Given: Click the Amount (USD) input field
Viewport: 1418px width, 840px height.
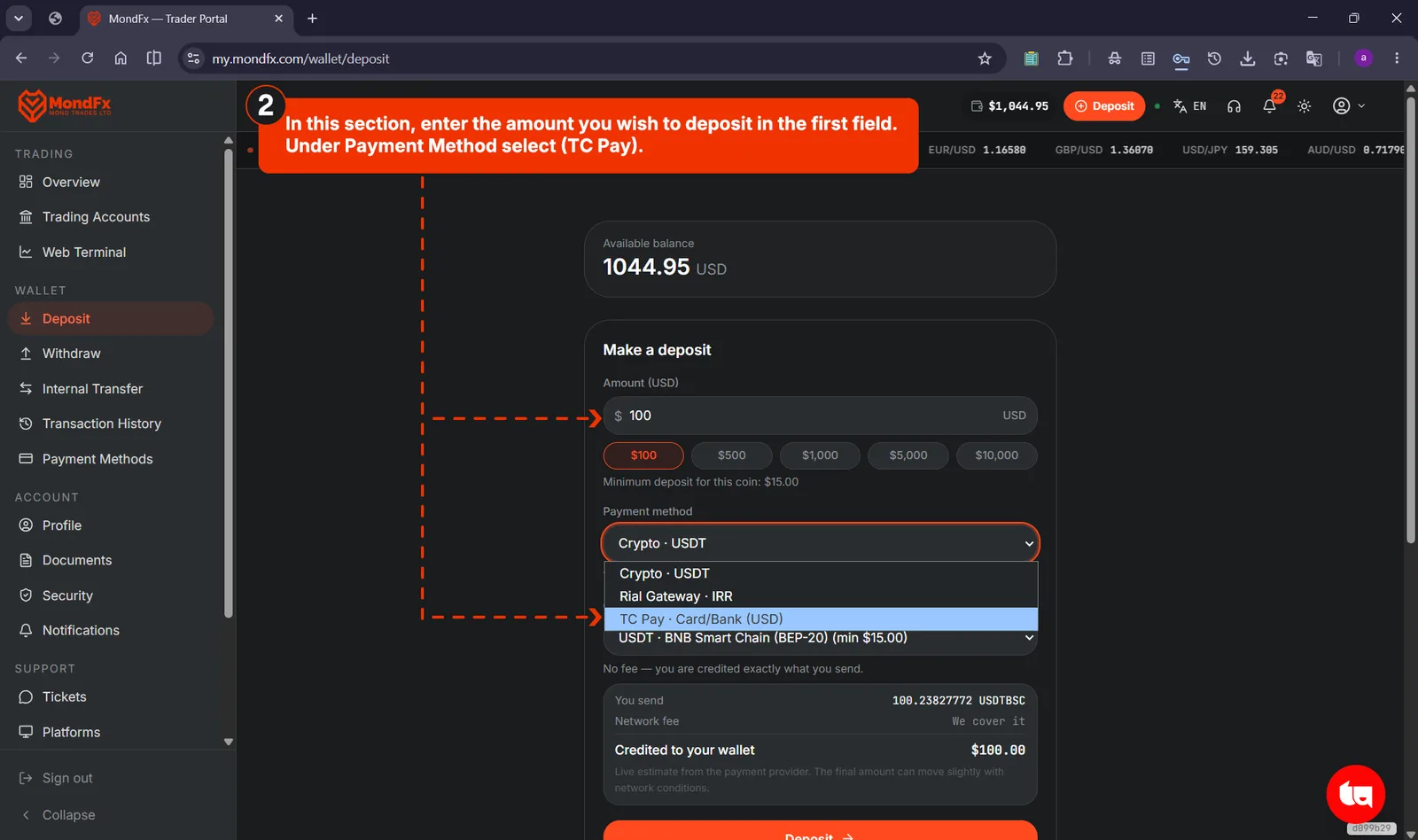Looking at the screenshot, I should coord(820,416).
